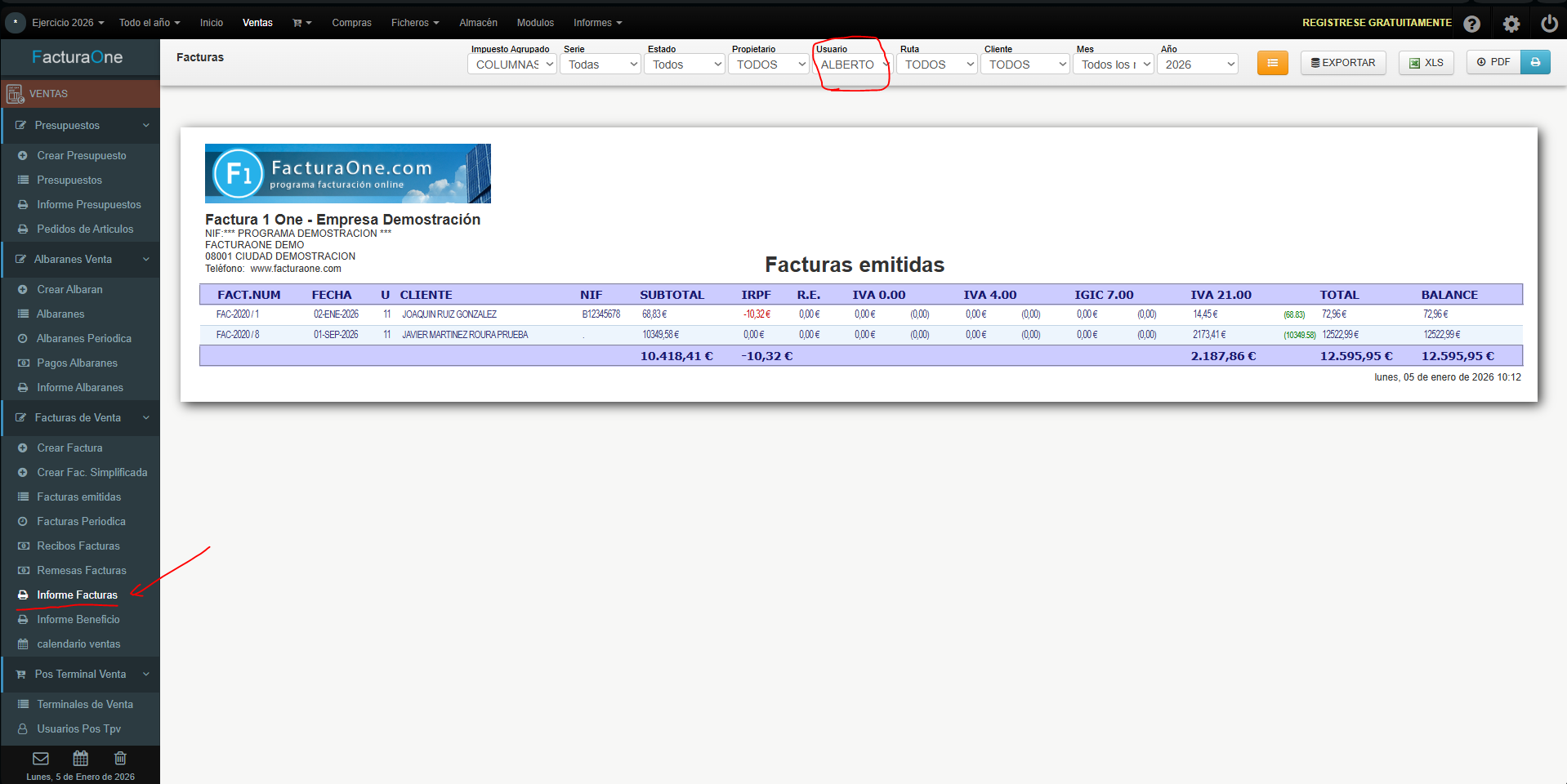Image resolution: width=1567 pixels, height=784 pixels.
Task: Open Impuesto Agrupado COLUMNAS dropdown
Action: click(x=512, y=65)
